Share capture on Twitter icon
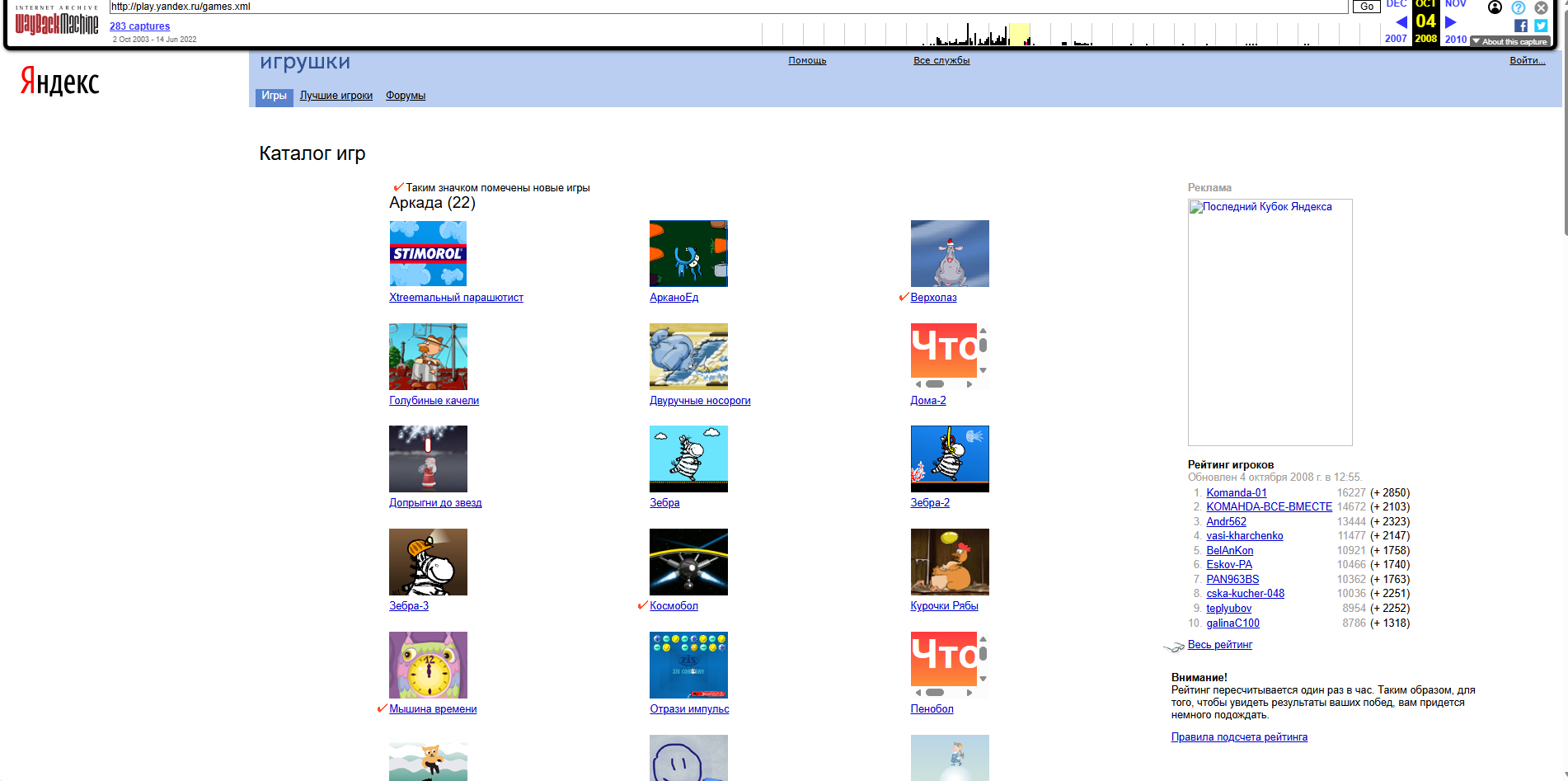The image size is (1568, 781). pyautogui.click(x=1541, y=26)
